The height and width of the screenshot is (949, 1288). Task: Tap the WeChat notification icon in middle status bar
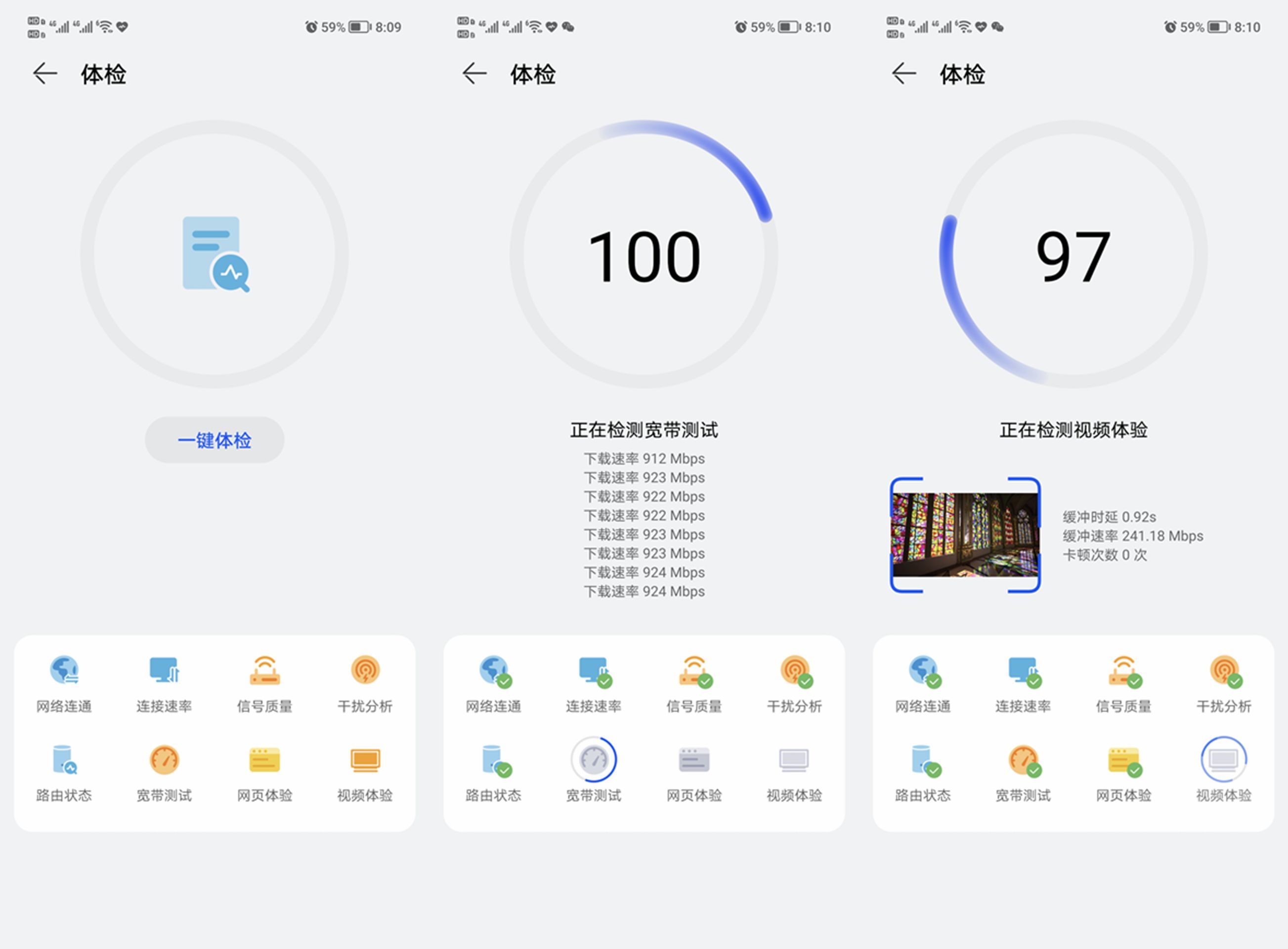568,26
